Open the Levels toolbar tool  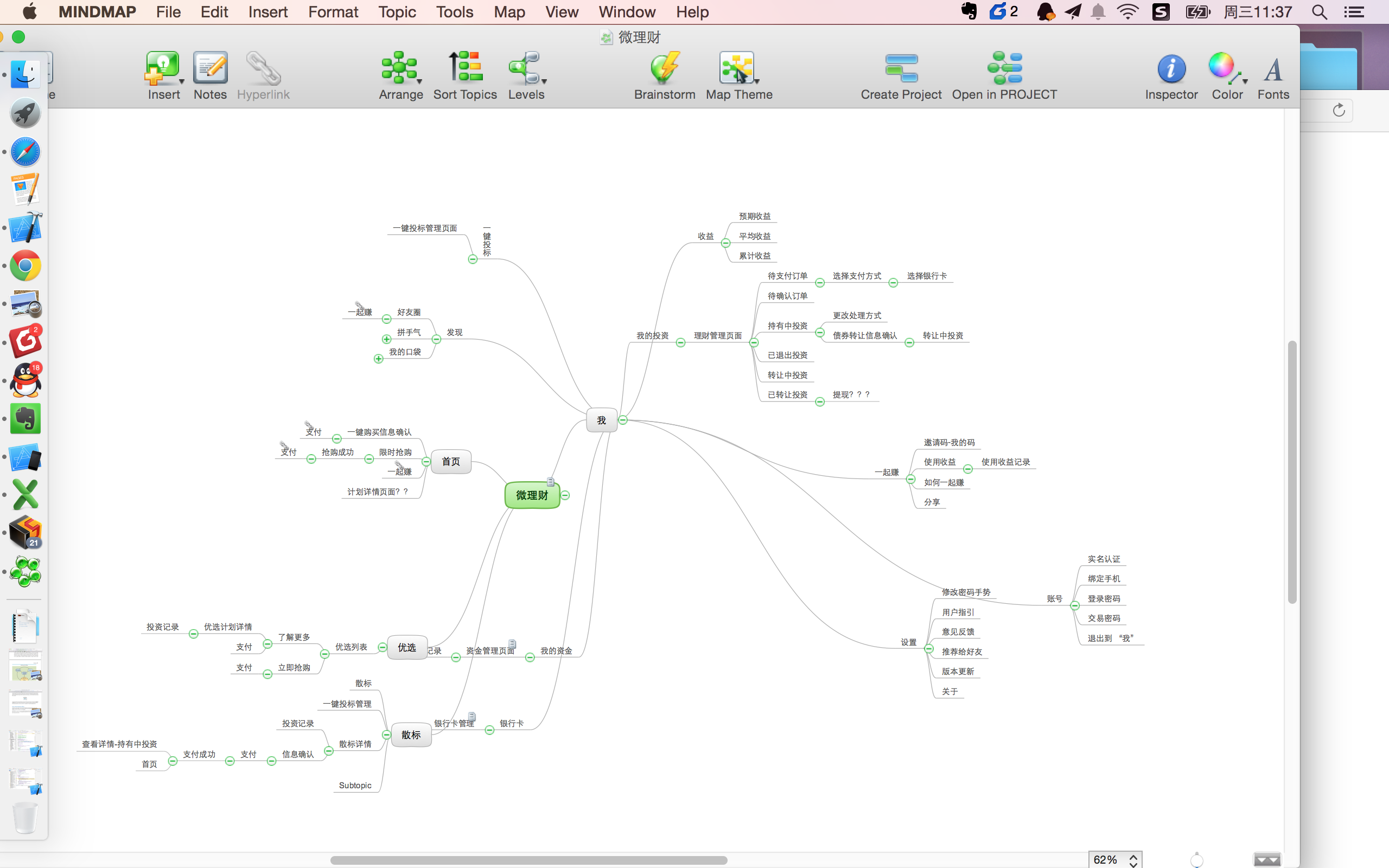pyautogui.click(x=526, y=68)
